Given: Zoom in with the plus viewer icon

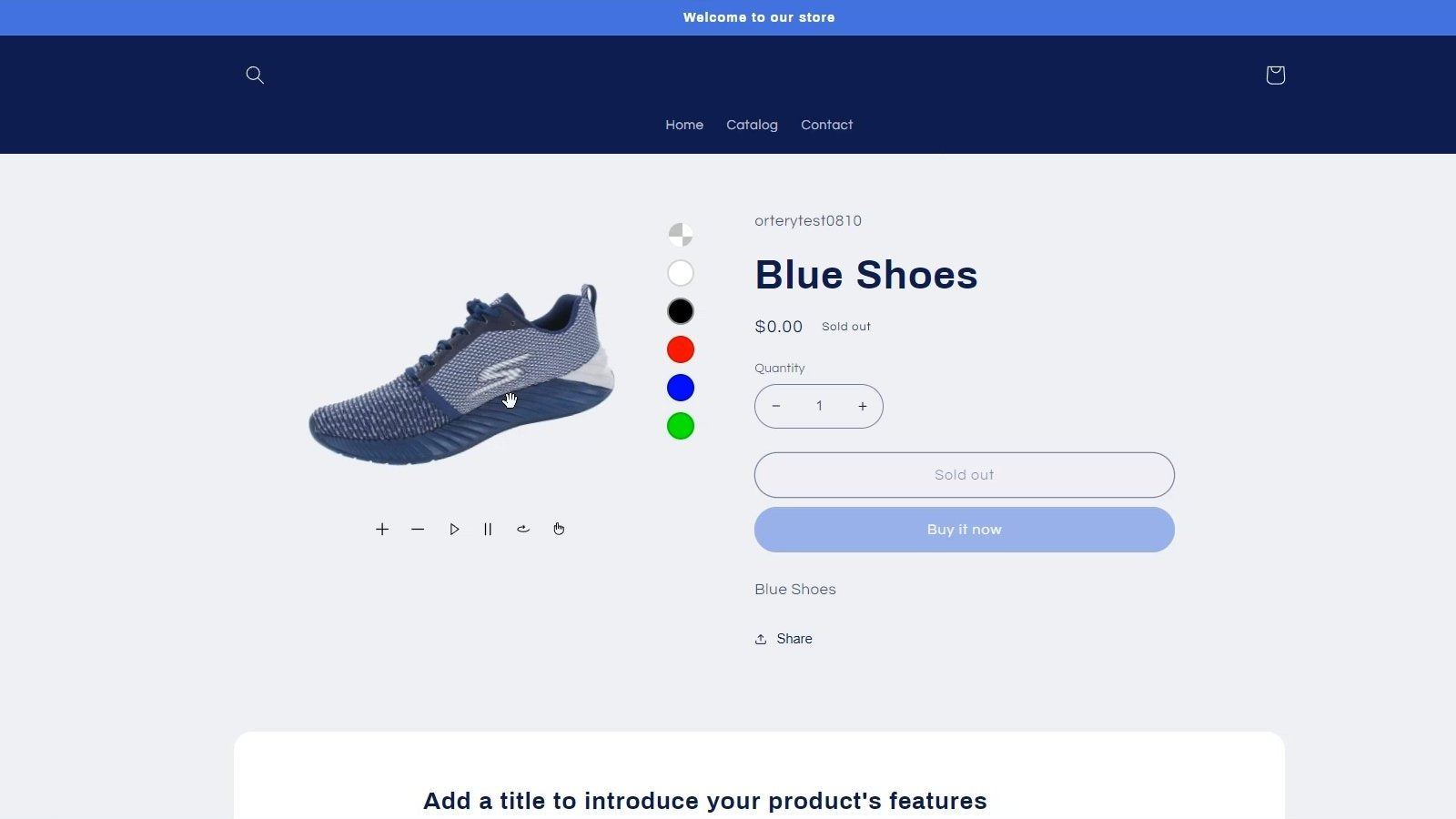Looking at the screenshot, I should pyautogui.click(x=382, y=529).
